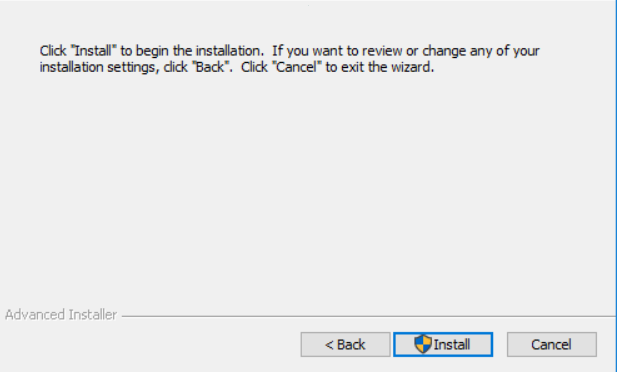Click the quoted word "Install" in instructions

(x=93, y=51)
